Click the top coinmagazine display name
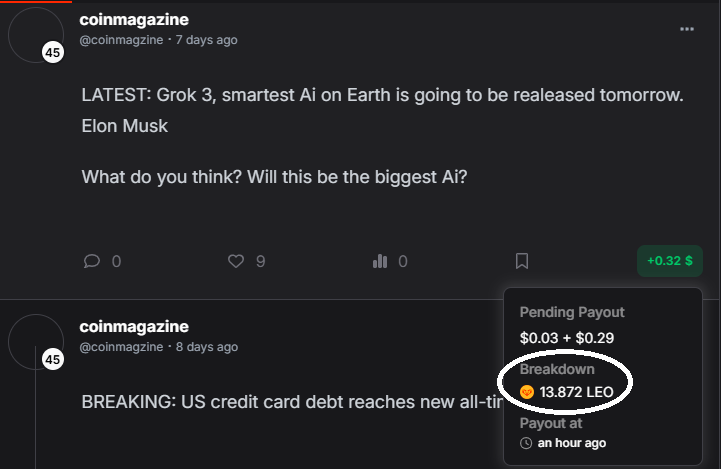Viewport: 721px width, 469px height. pyautogui.click(x=134, y=20)
